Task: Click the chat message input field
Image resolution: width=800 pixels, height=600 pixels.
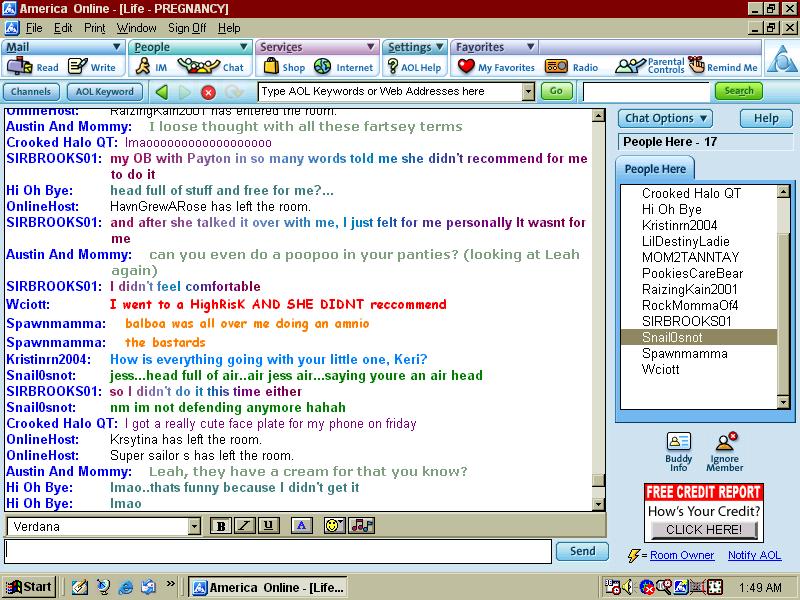Action: point(279,551)
